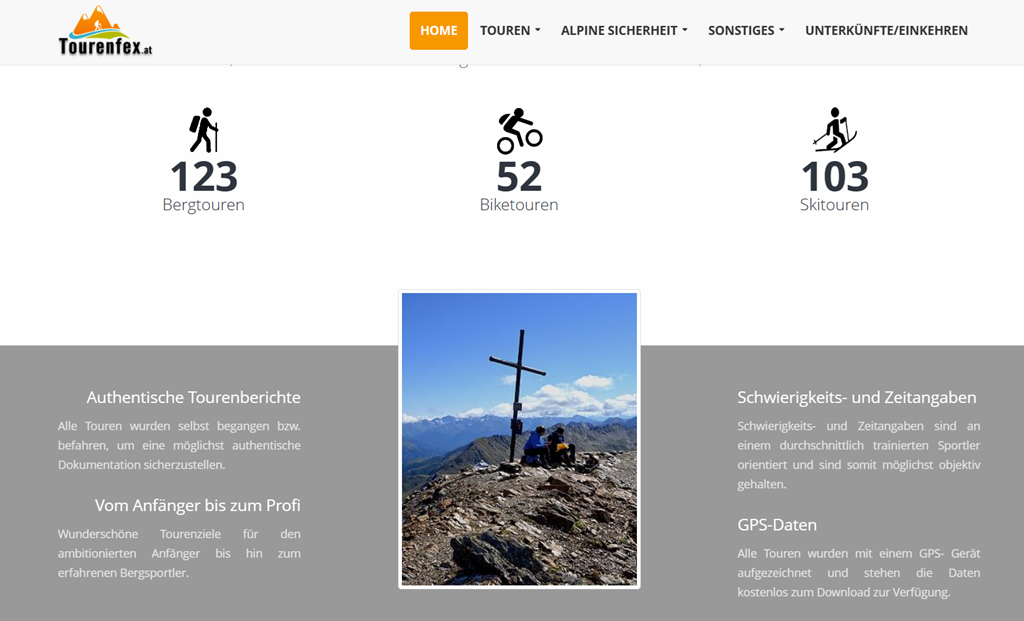Click the cyclist icon above Biketouren
This screenshot has height=621, width=1024.
pyautogui.click(x=519, y=131)
